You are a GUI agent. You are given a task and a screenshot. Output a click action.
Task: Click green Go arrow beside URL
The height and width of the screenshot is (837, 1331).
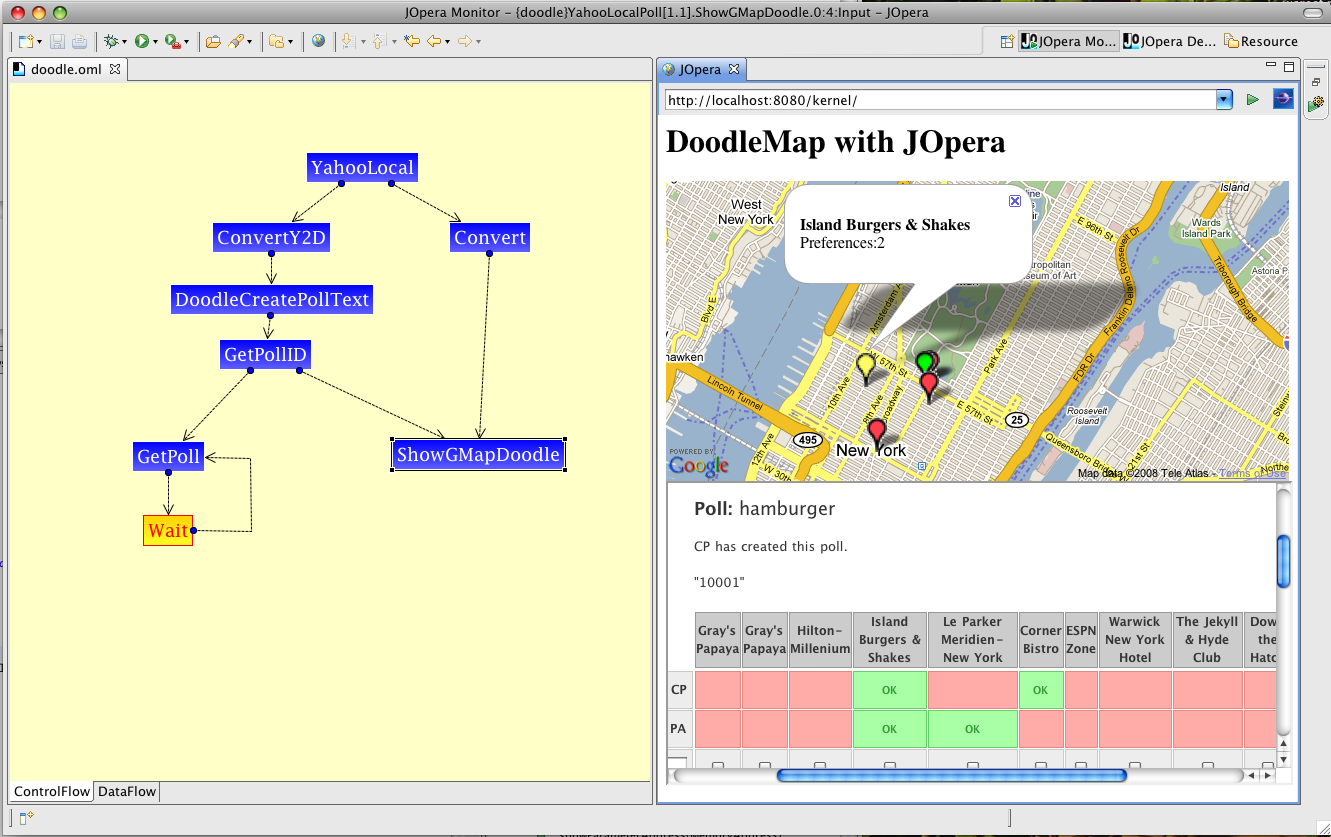(x=1252, y=99)
